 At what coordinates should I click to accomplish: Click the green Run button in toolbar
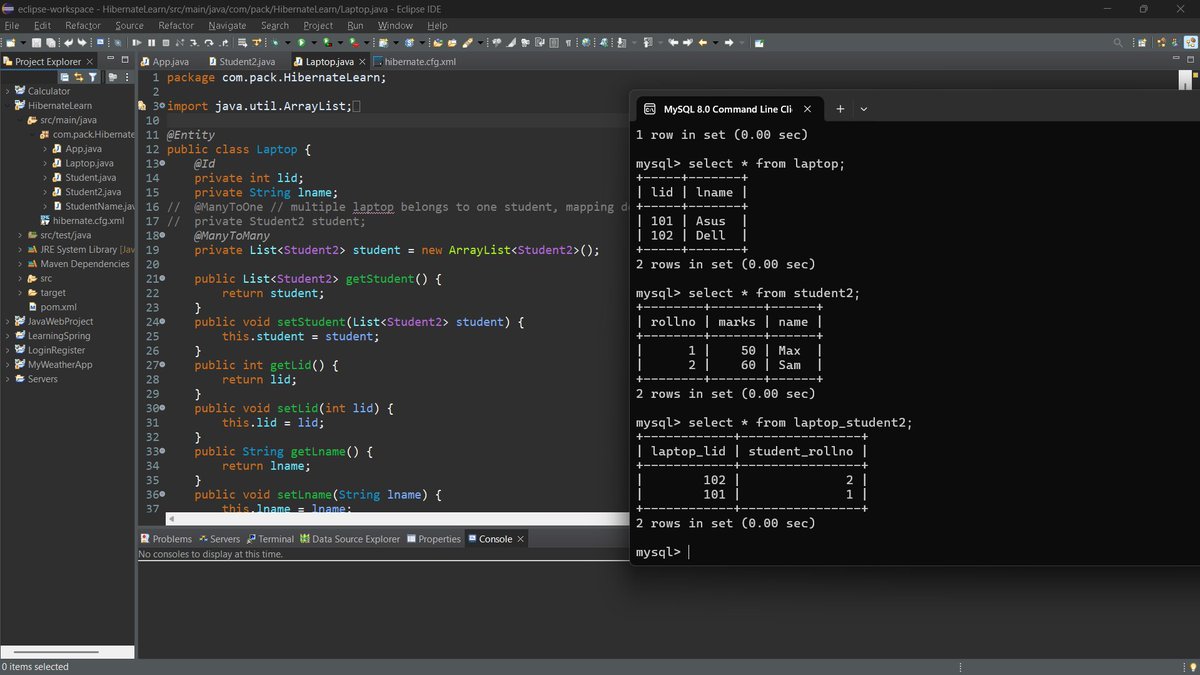point(301,42)
